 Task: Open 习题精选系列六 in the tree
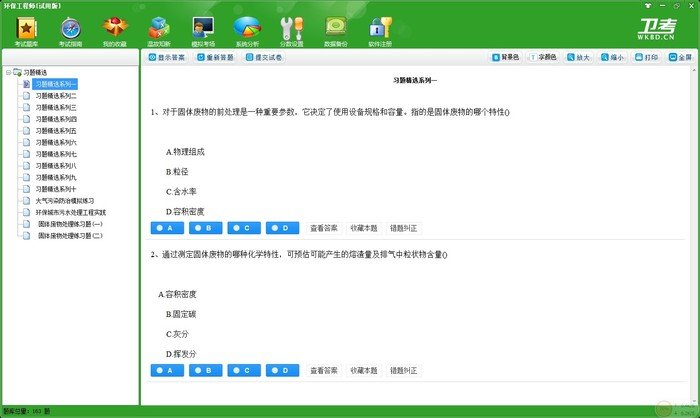coord(56,142)
